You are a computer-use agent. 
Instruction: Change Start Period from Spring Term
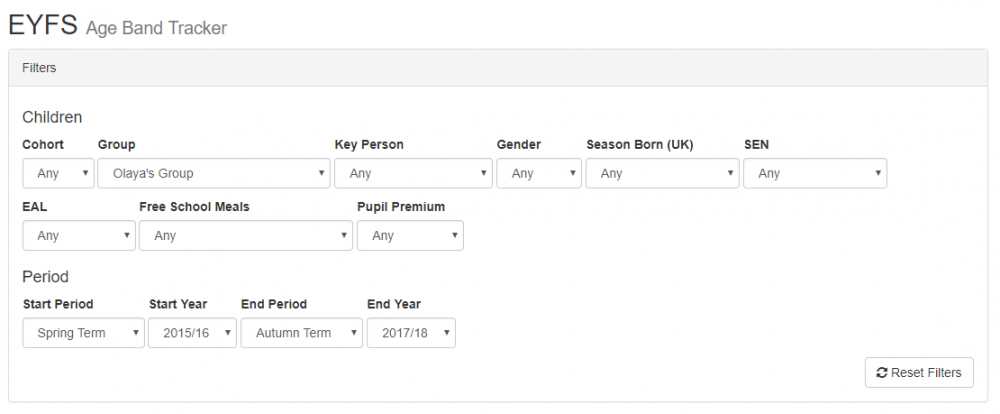(83, 333)
